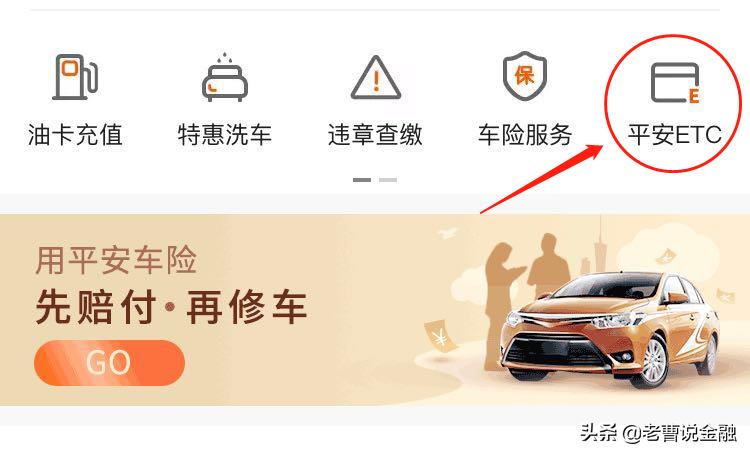Tap the shield 保 insurance icon
The width and height of the screenshot is (750, 456).
525,76
